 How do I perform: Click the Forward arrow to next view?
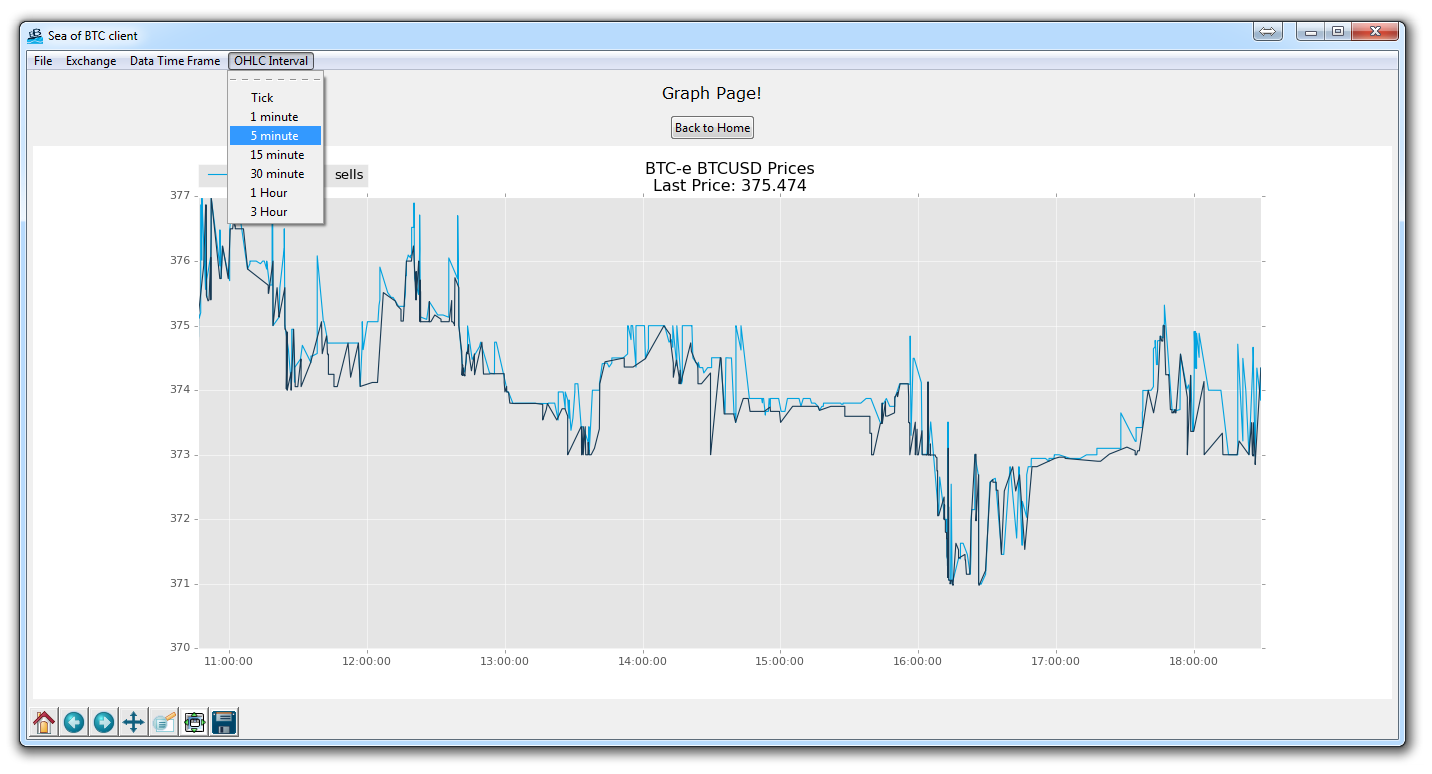click(x=104, y=722)
